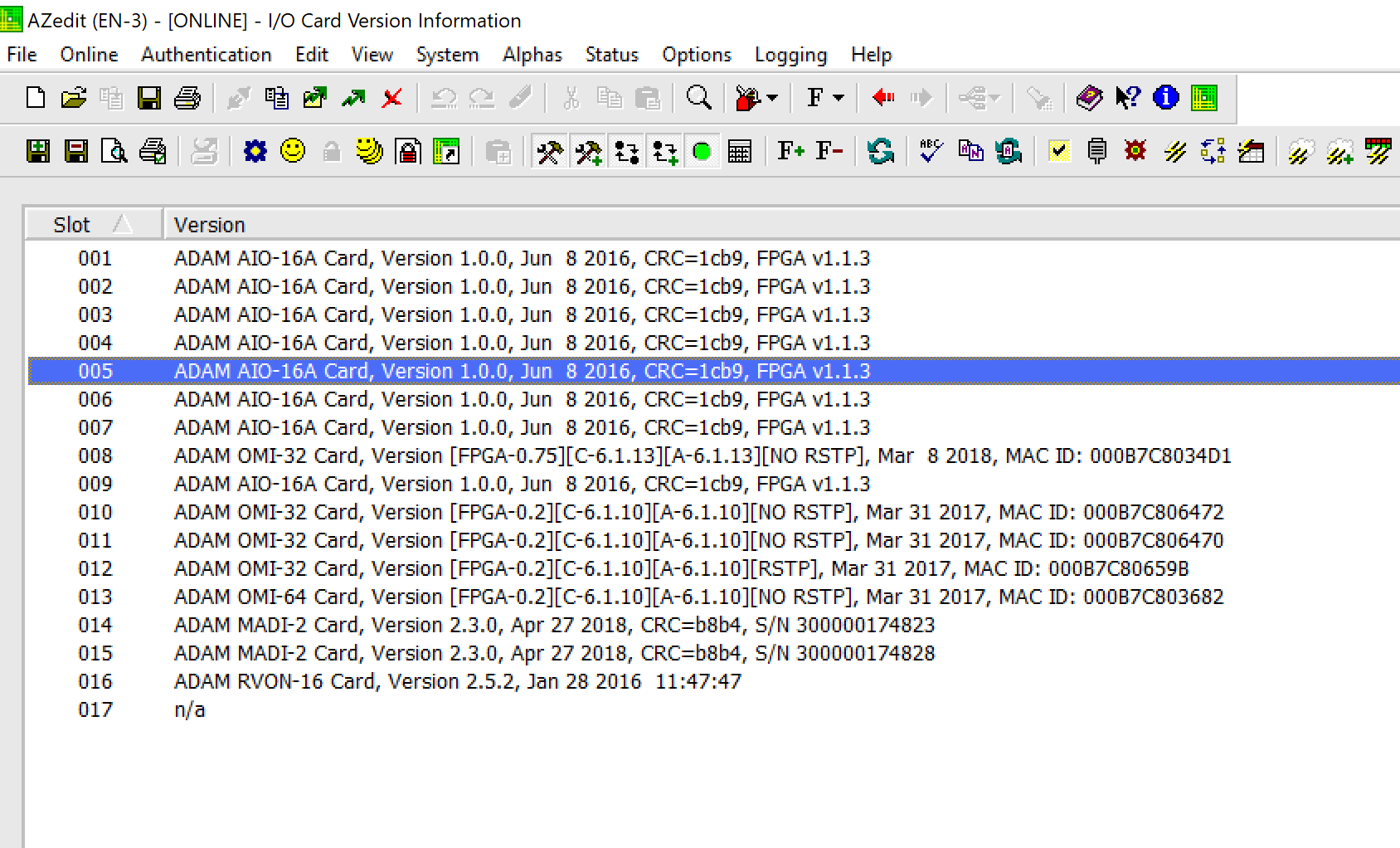Open the magnifying glass search icon
Image resolution: width=1400 pixels, height=848 pixels.
click(698, 98)
